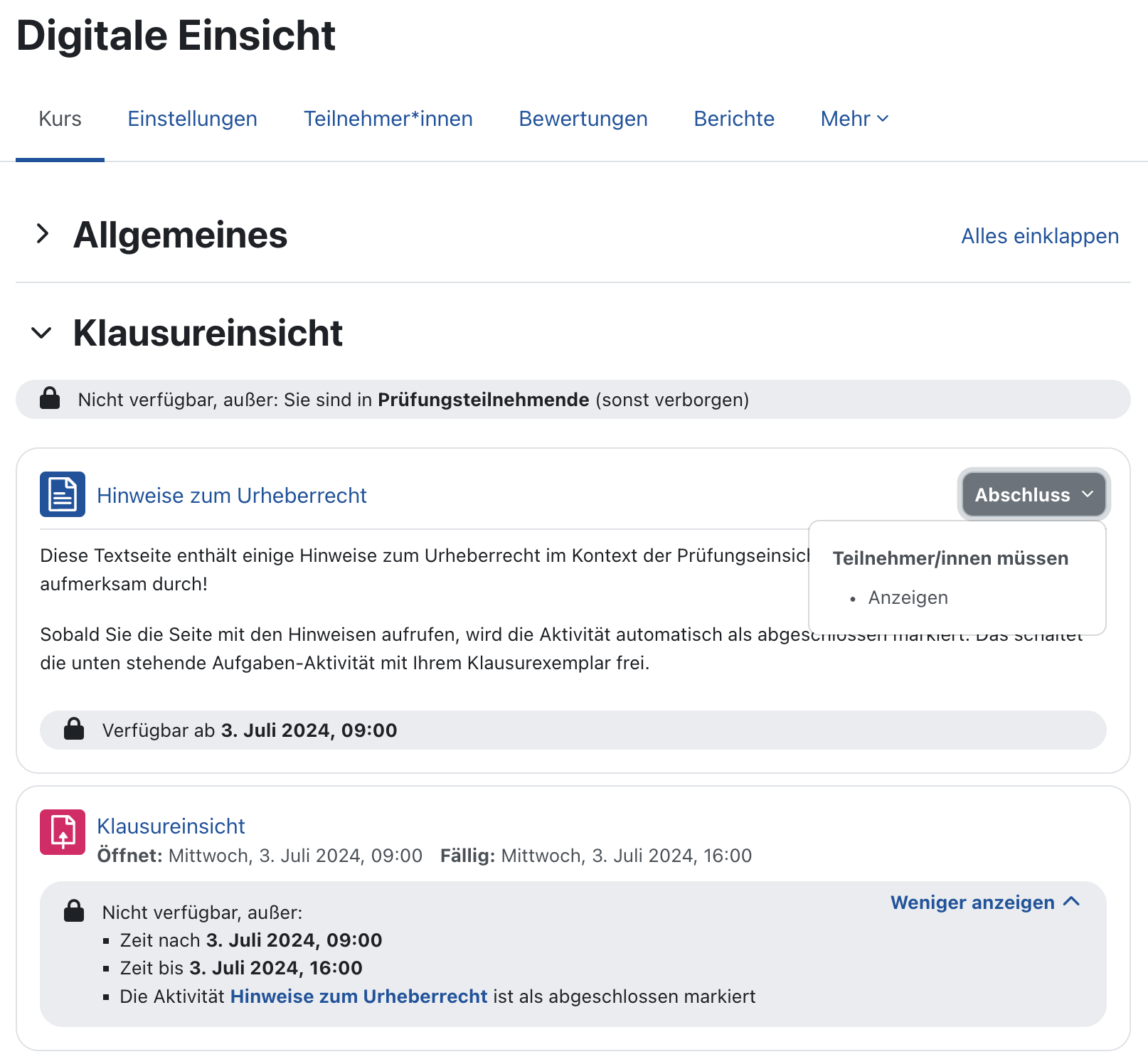The height and width of the screenshot is (1064, 1148).
Task: Open the Hinweise zum Urheberrecht page
Action: pos(232,496)
